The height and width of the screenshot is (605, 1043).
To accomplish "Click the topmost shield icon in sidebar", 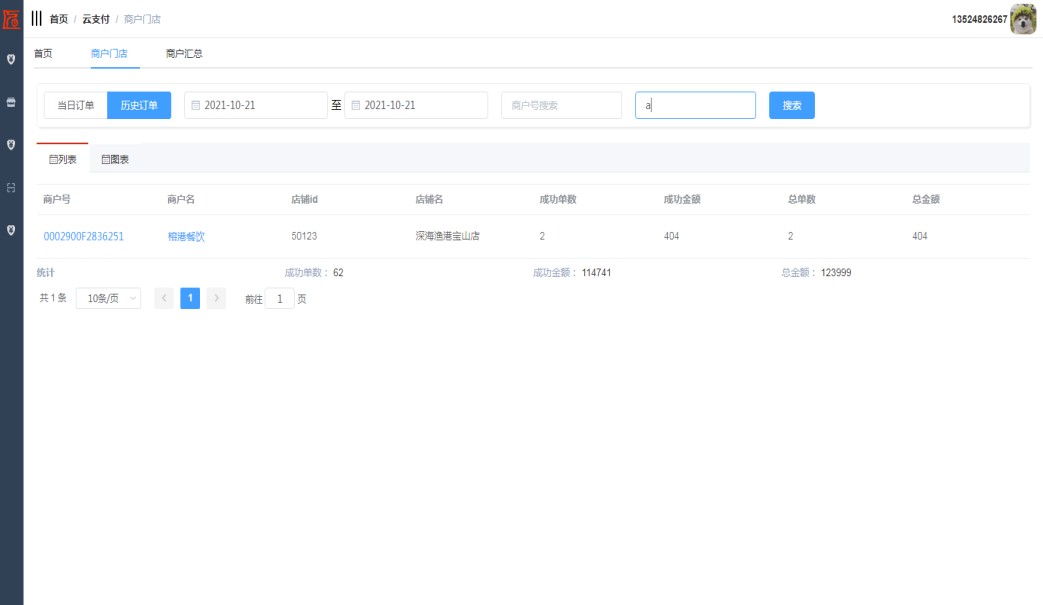I will (11, 59).
